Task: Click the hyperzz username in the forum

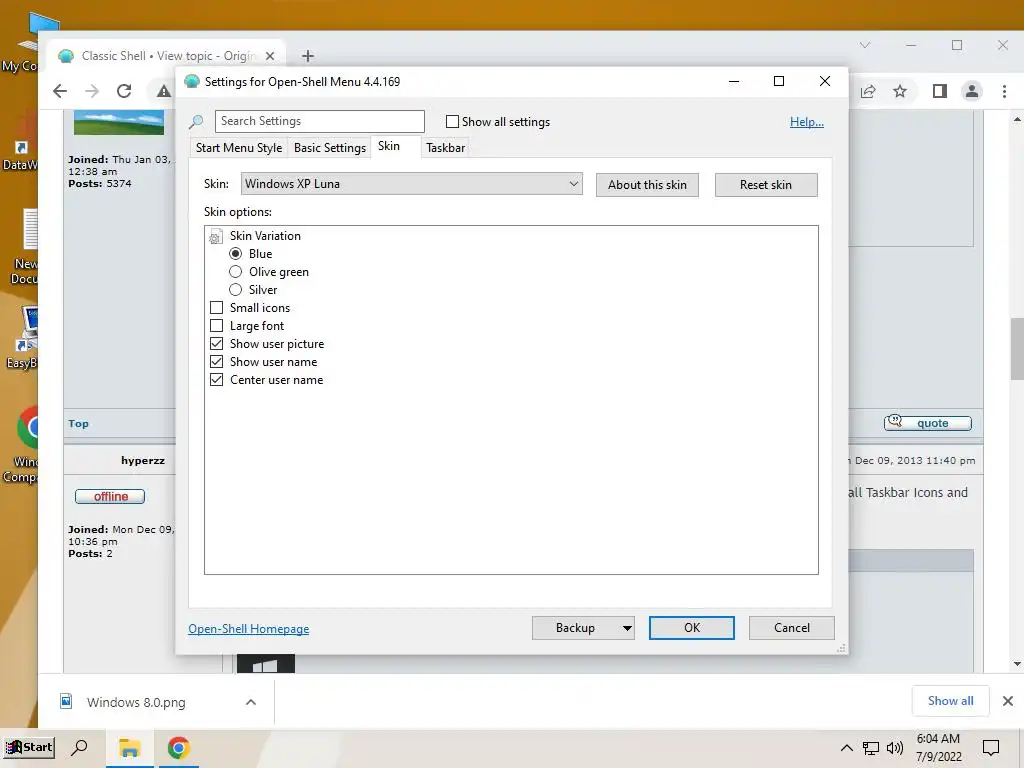Action: tap(142, 460)
